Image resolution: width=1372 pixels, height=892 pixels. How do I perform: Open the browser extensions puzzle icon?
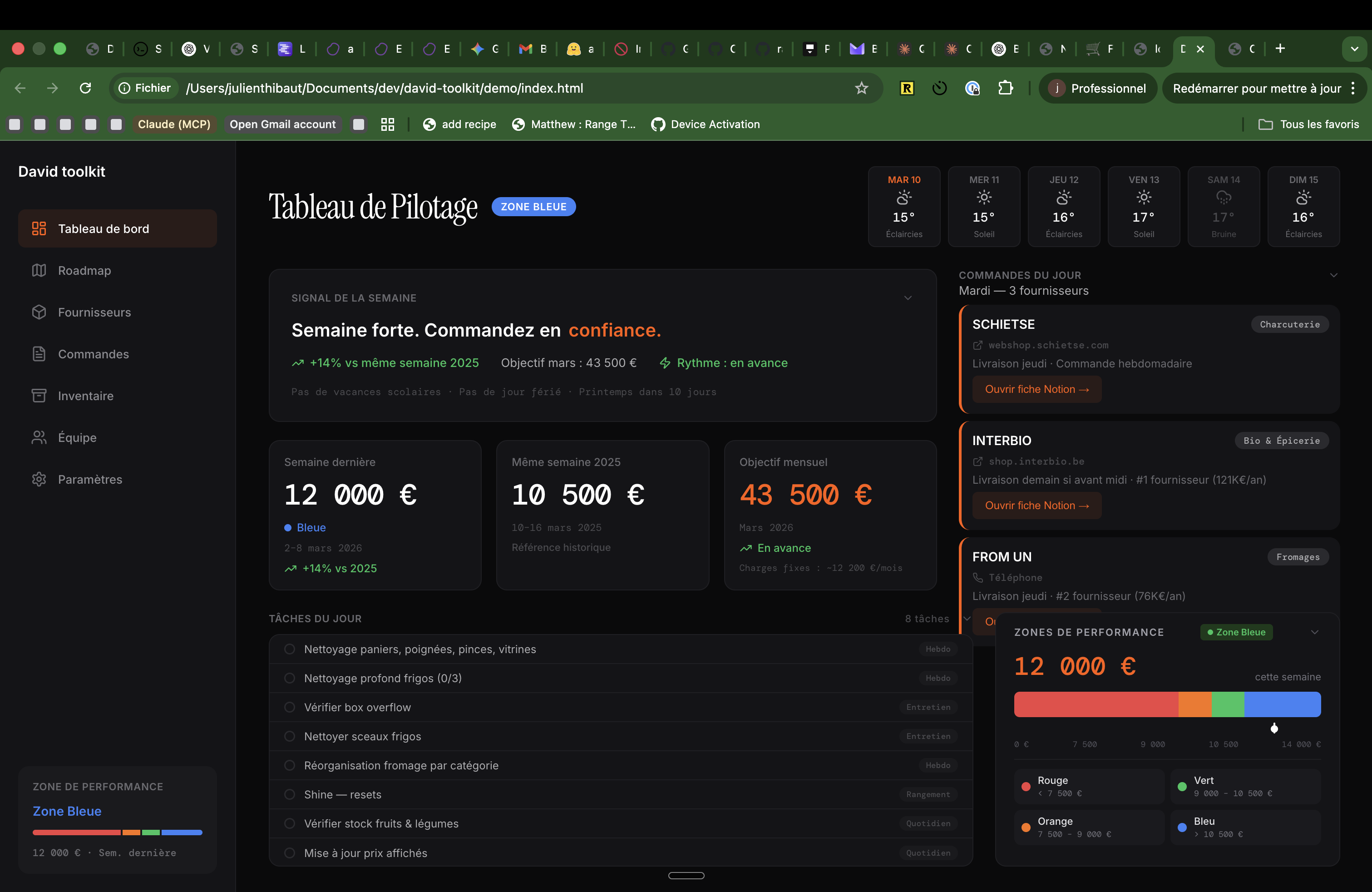pos(1005,88)
